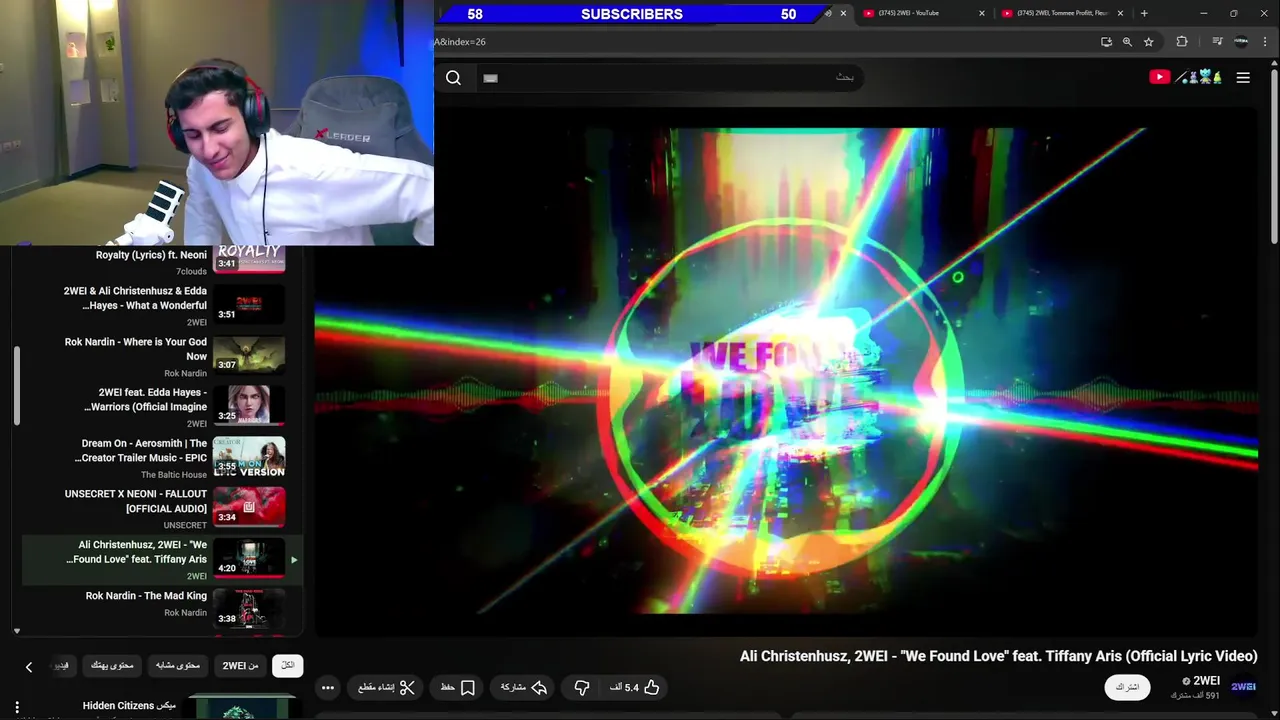Screen dimensions: 1280x720
Task: Select 'We Found Love' current playlist item
Action: pos(163,560)
